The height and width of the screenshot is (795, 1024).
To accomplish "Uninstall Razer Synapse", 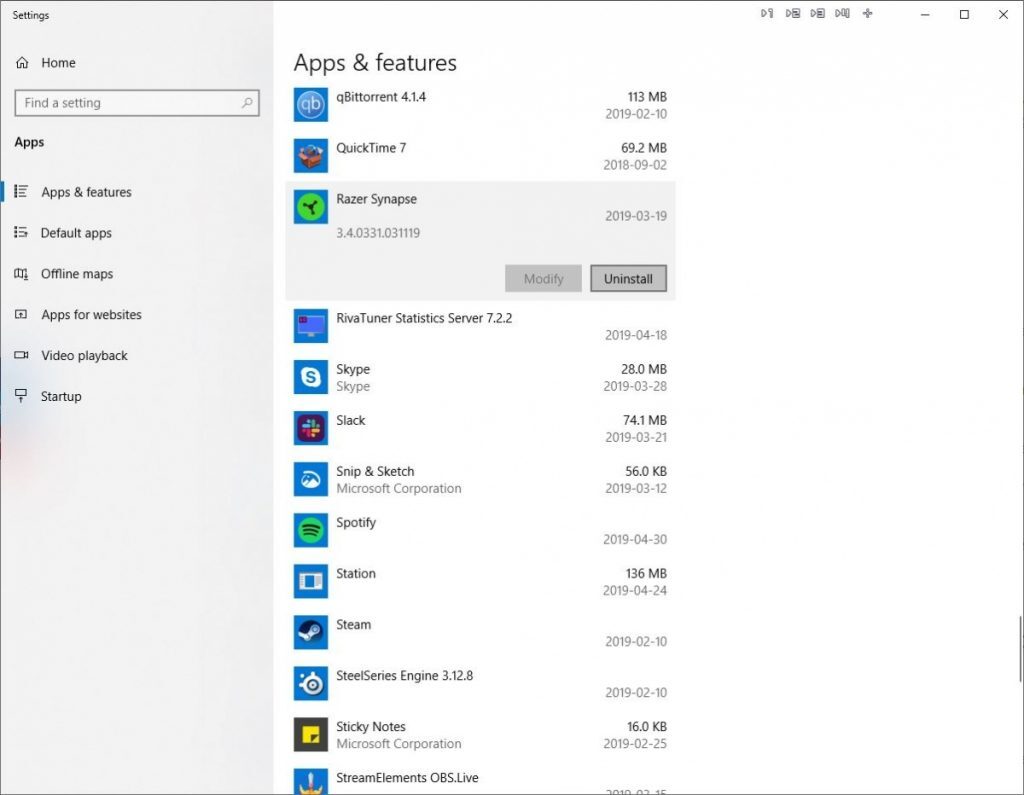I will click(628, 278).
